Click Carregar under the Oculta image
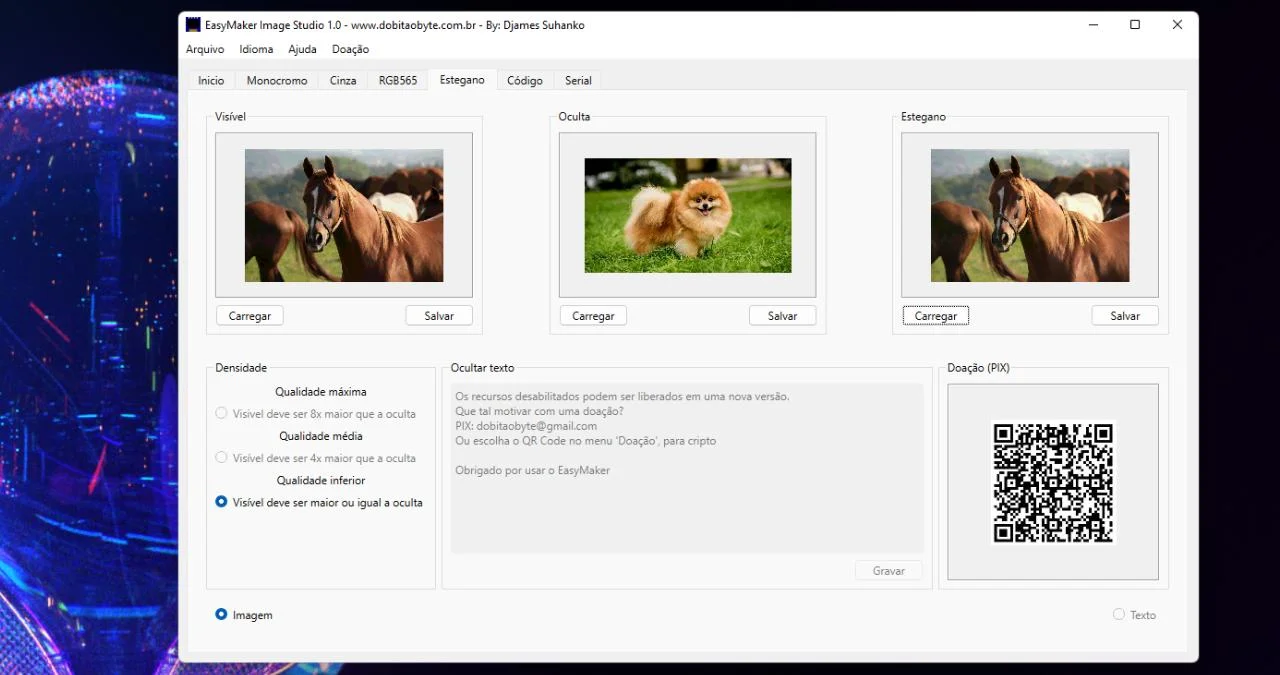 point(593,316)
